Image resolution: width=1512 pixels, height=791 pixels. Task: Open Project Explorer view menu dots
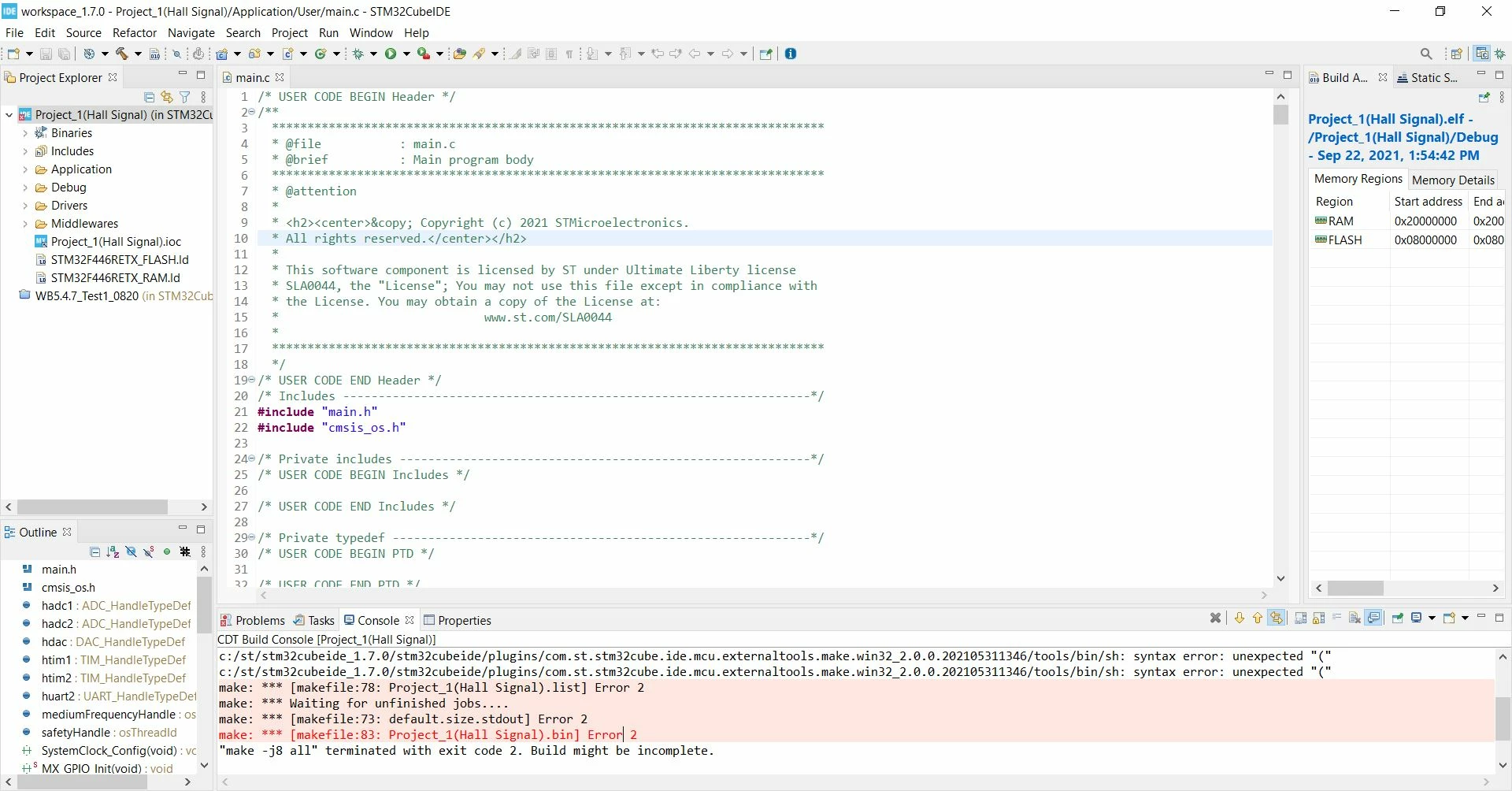[203, 97]
